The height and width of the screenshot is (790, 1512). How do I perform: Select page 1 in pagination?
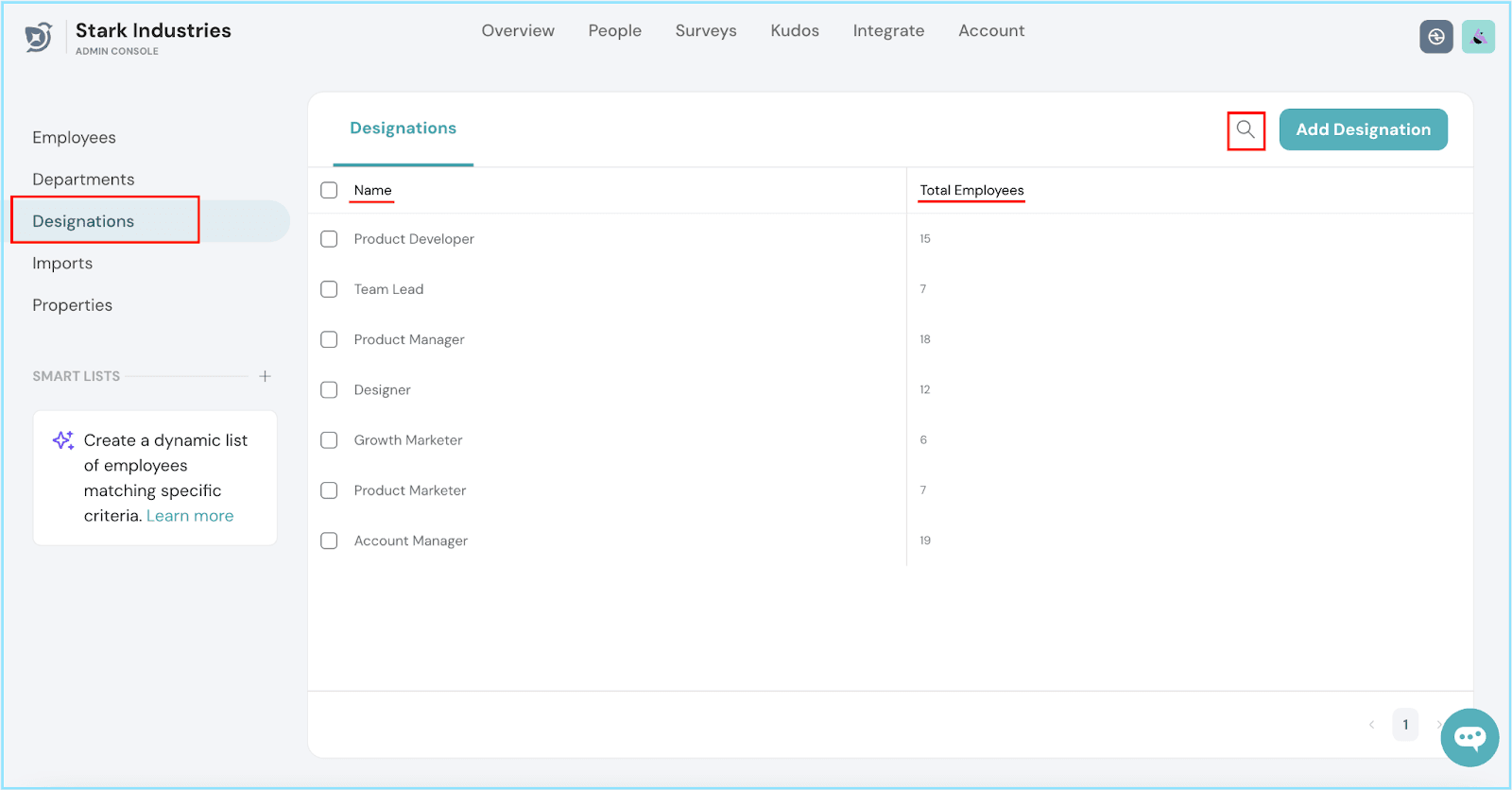tap(1405, 725)
